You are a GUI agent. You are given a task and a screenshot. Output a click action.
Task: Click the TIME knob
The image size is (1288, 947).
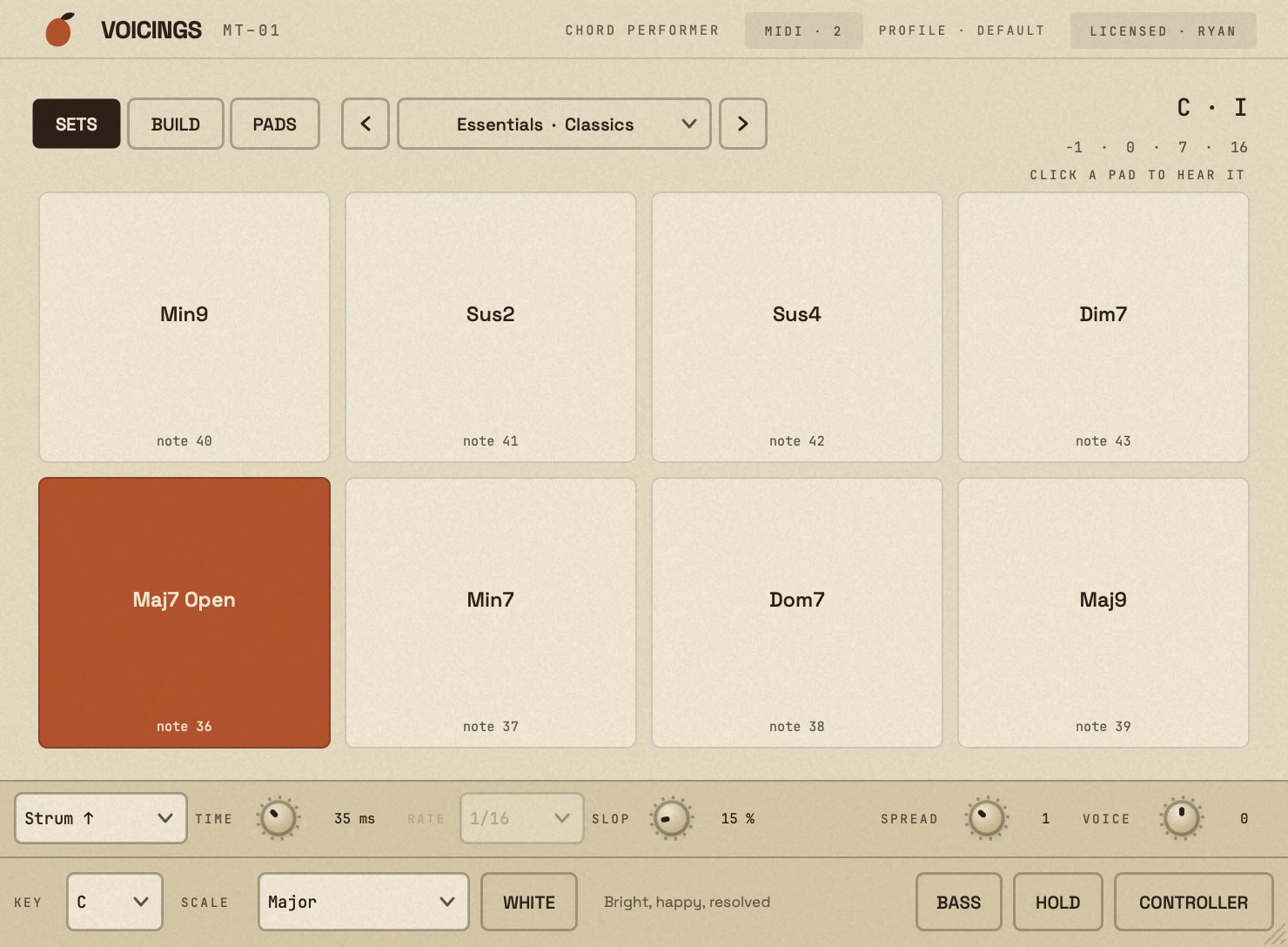coord(278,818)
